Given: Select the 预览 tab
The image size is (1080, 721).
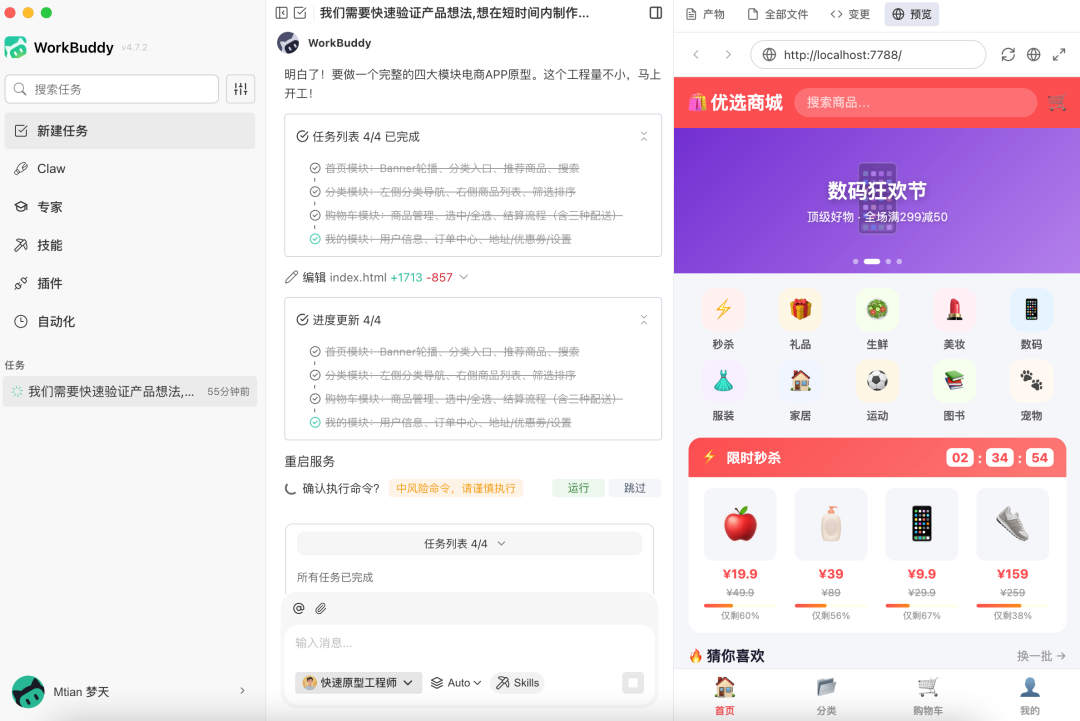Looking at the screenshot, I should 911,14.
